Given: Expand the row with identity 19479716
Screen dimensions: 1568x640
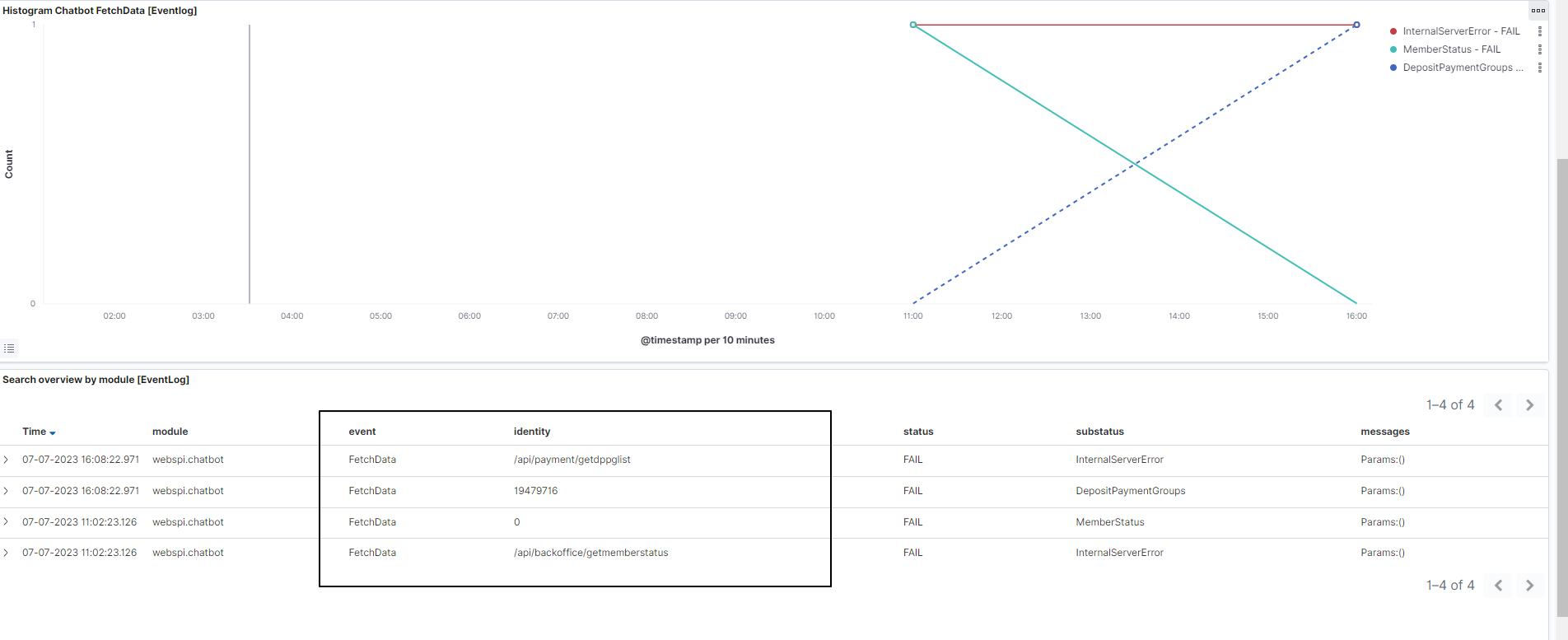Looking at the screenshot, I should click(7, 491).
